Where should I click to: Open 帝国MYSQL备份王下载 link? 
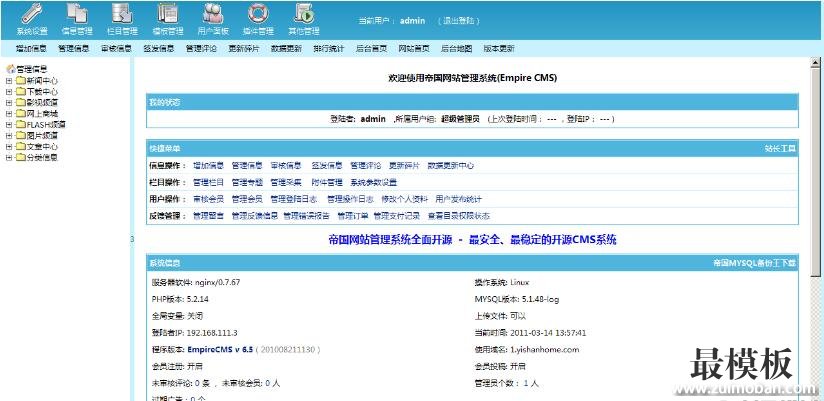pos(754,263)
